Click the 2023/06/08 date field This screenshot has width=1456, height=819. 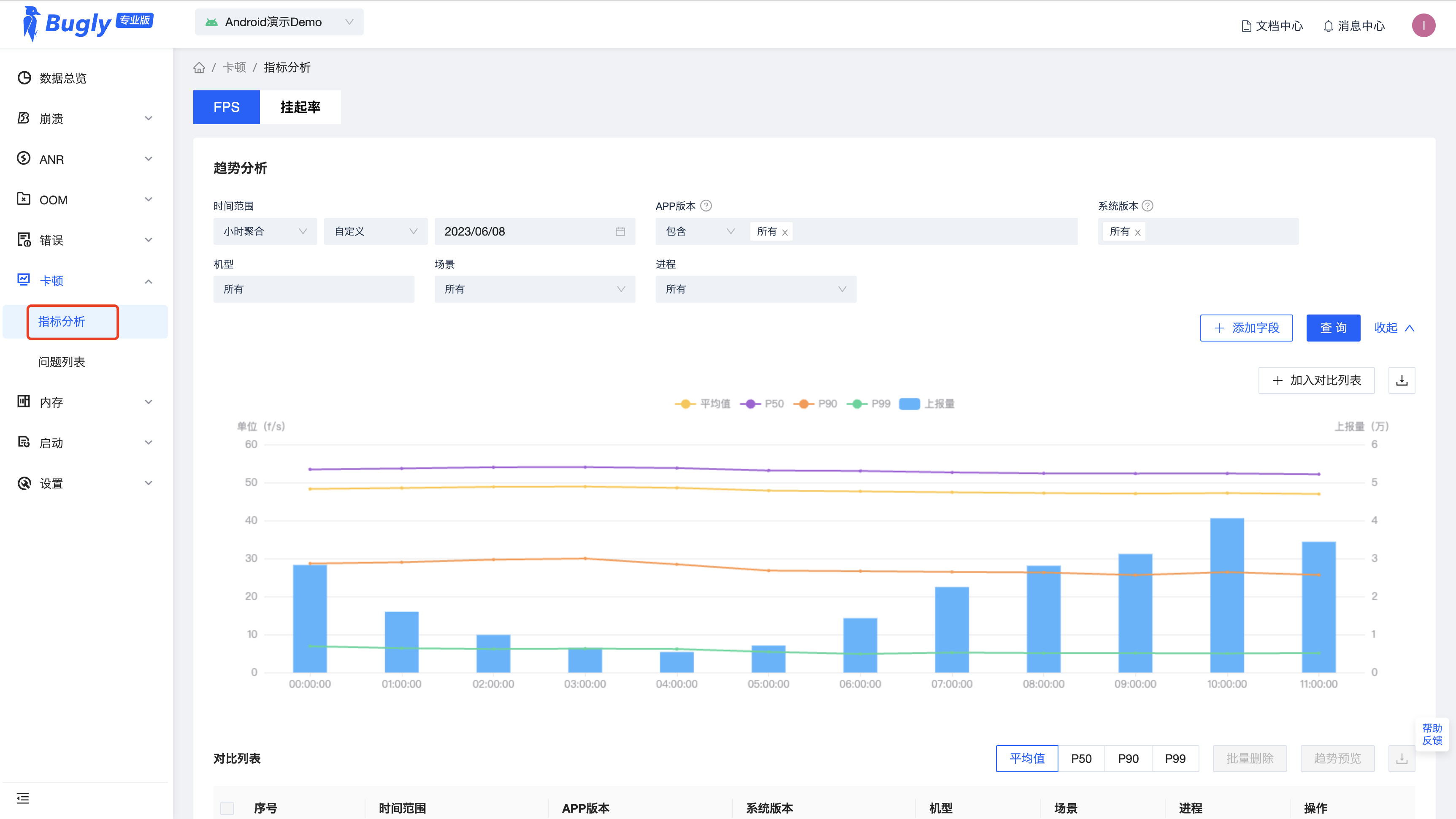[x=535, y=231]
